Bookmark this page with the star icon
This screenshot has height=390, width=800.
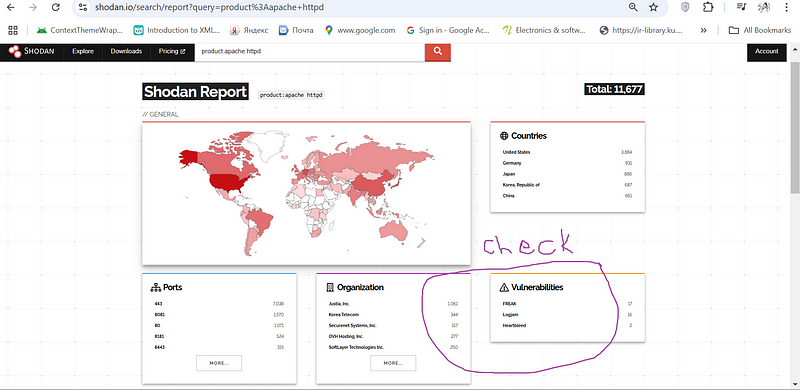point(654,7)
